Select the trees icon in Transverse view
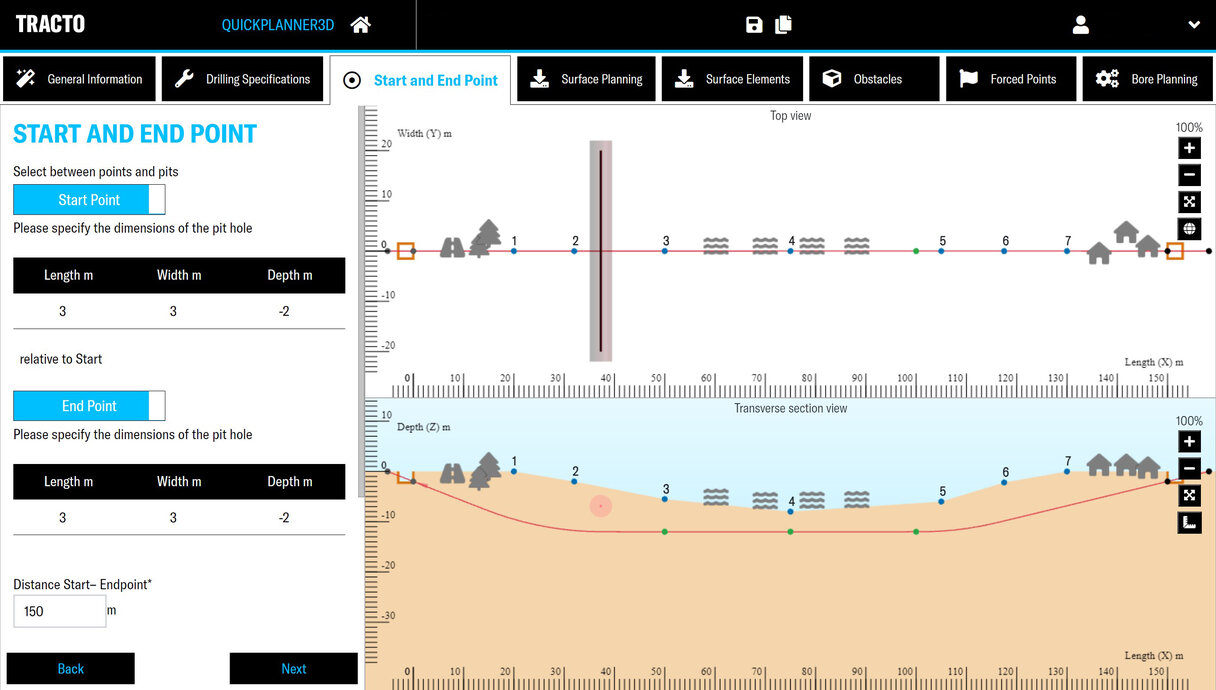Image resolution: width=1216 pixels, height=690 pixels. [x=485, y=470]
